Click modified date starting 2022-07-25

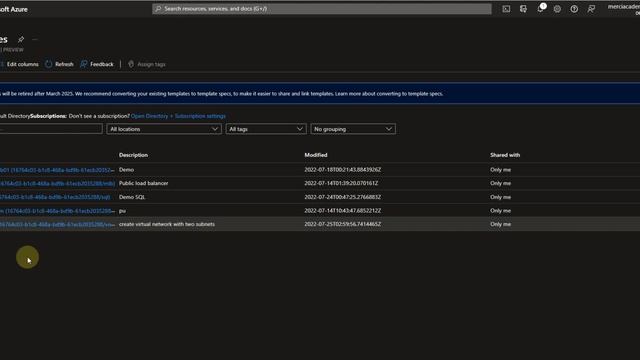pos(342,224)
